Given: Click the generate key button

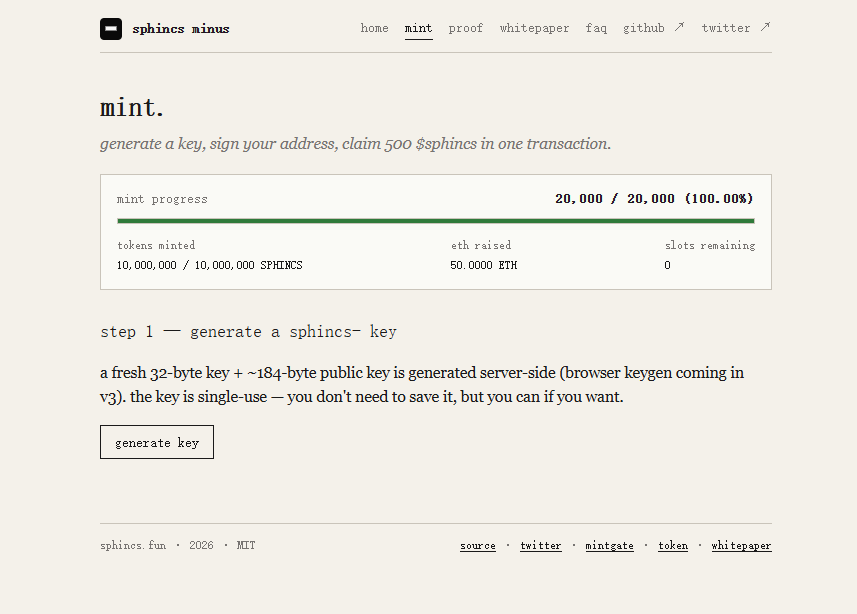Looking at the screenshot, I should [157, 442].
